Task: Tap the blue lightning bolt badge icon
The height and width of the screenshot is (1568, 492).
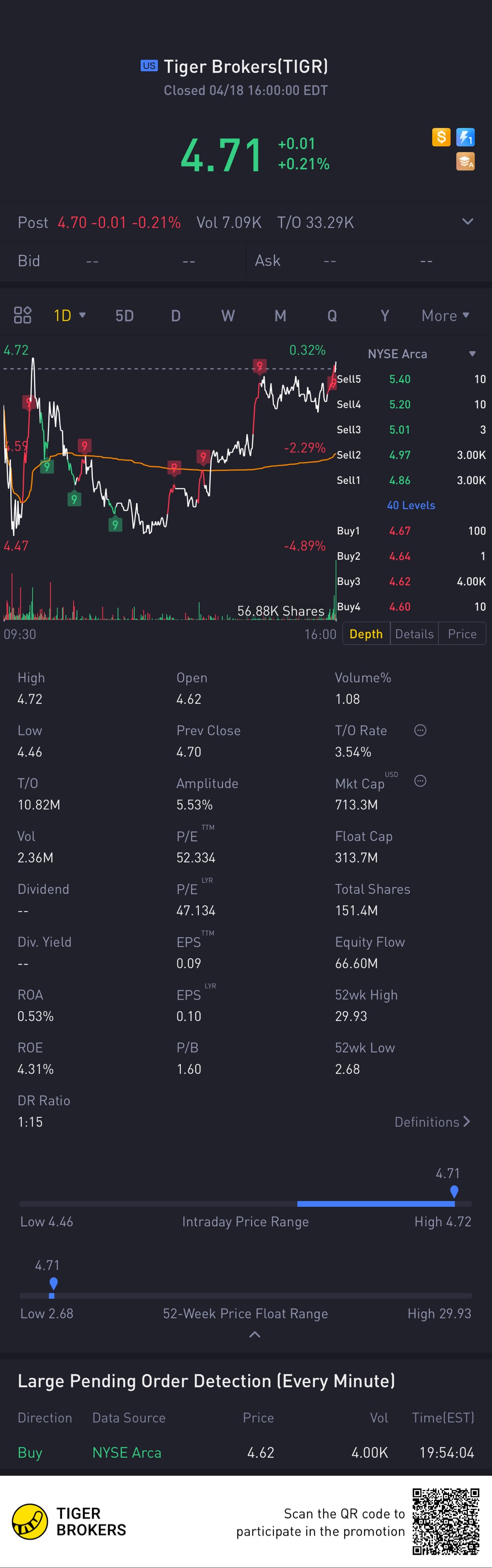Action: click(x=465, y=137)
